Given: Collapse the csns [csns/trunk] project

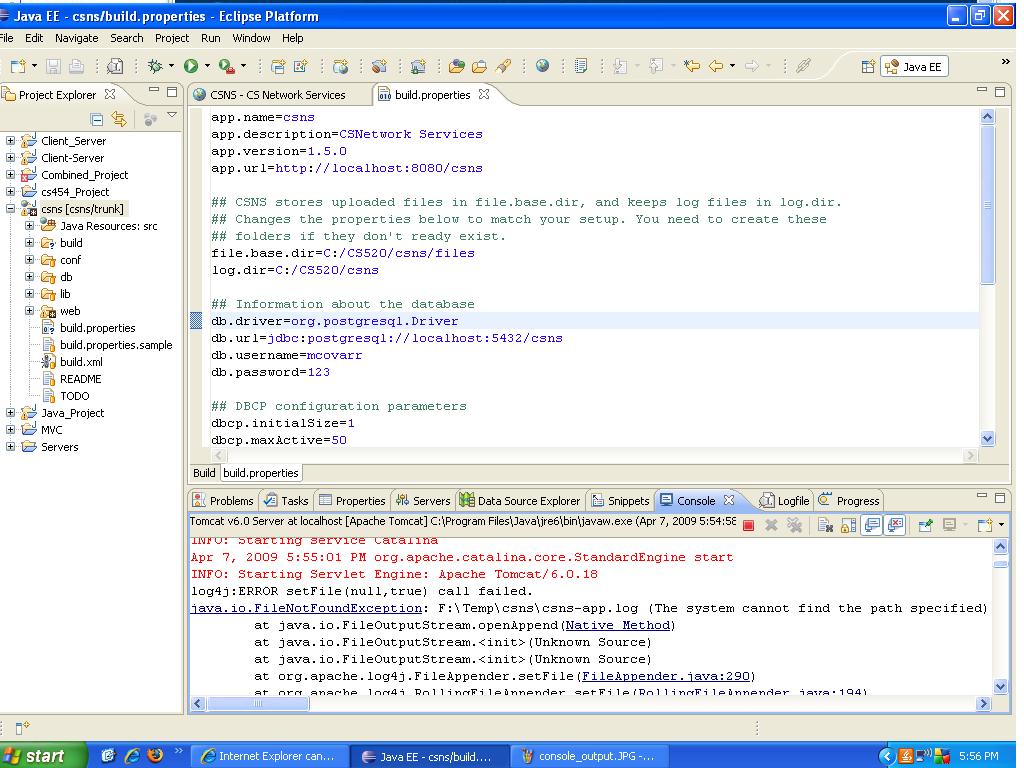Looking at the screenshot, I should [11, 209].
